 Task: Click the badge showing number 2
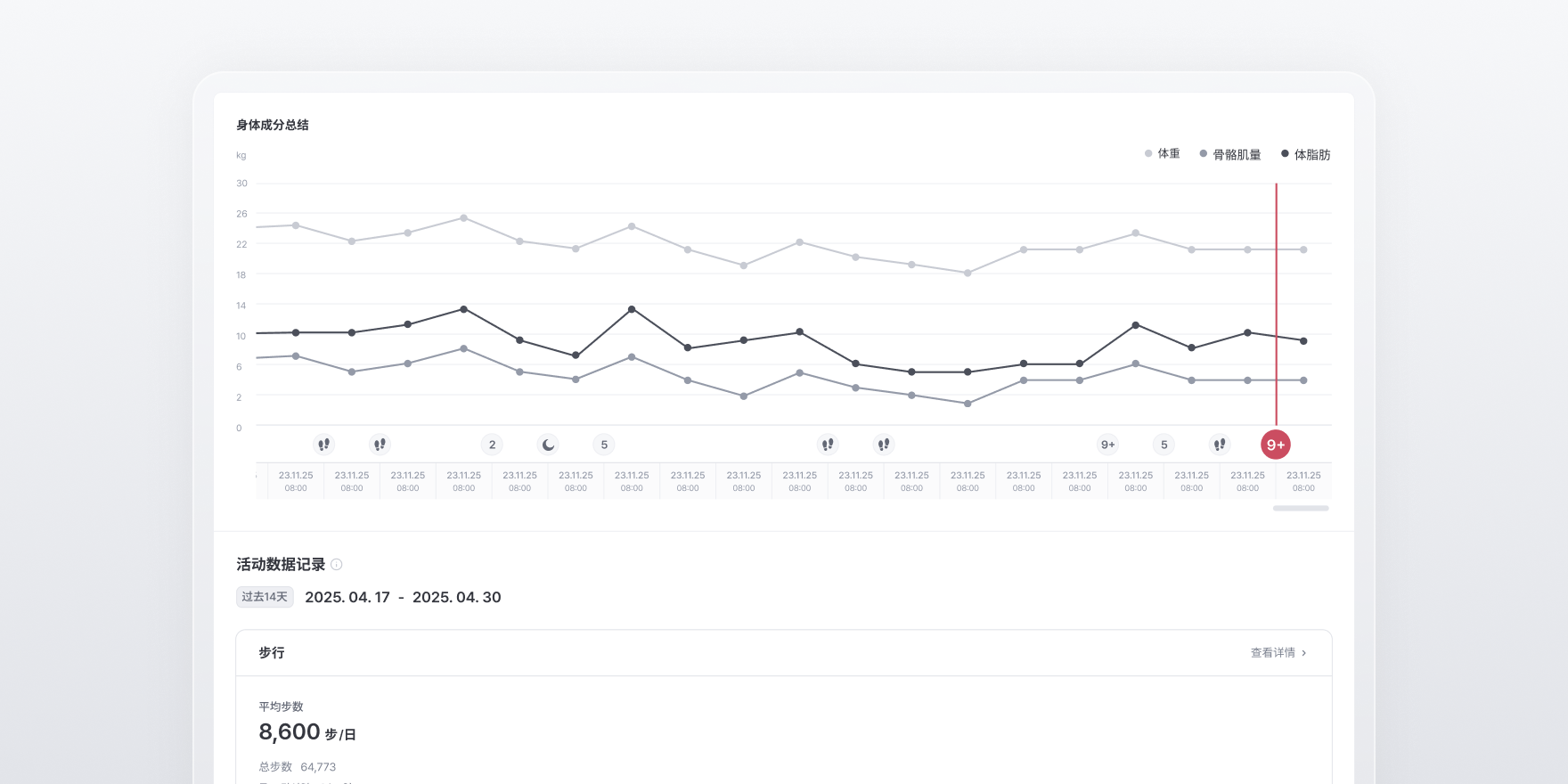click(492, 445)
